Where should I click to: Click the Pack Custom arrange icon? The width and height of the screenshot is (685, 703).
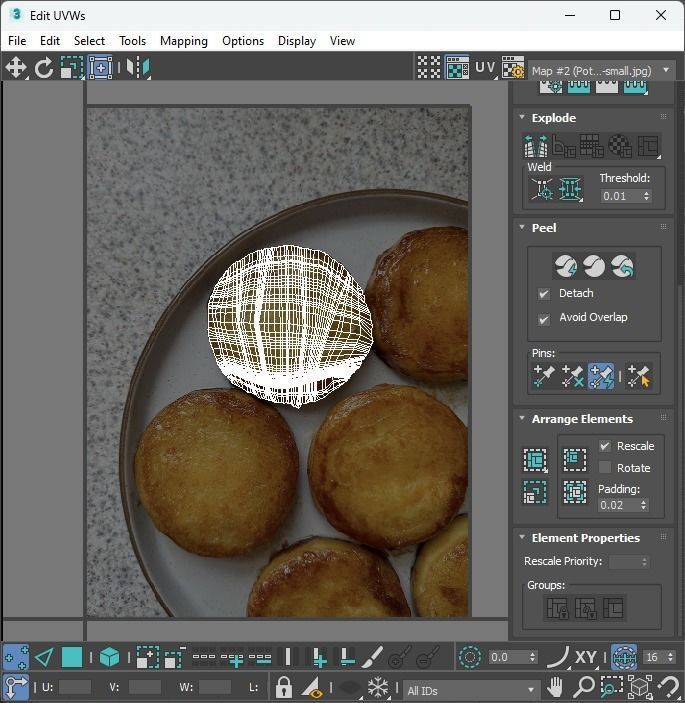(535, 460)
